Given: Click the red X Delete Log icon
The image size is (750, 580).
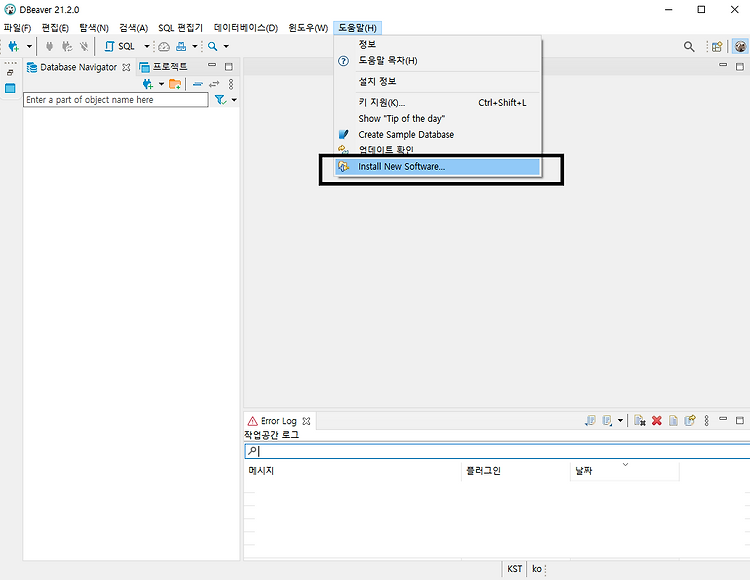Looking at the screenshot, I should (x=657, y=420).
